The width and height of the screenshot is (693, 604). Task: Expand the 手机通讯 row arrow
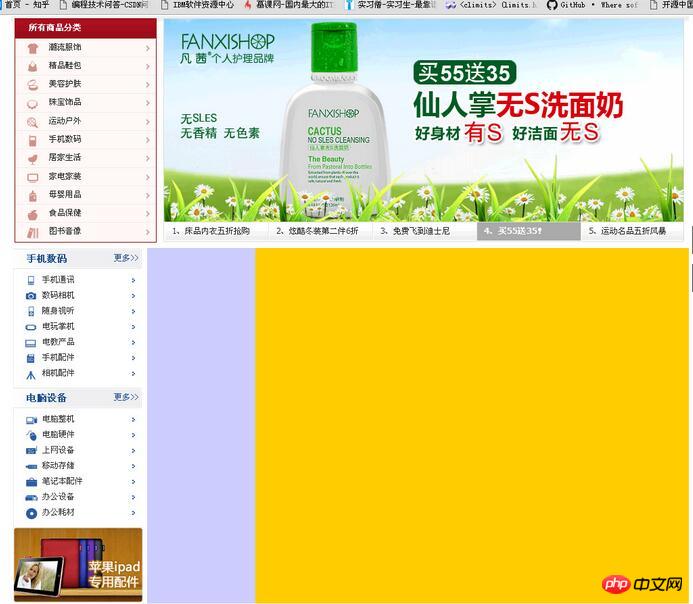(133, 280)
